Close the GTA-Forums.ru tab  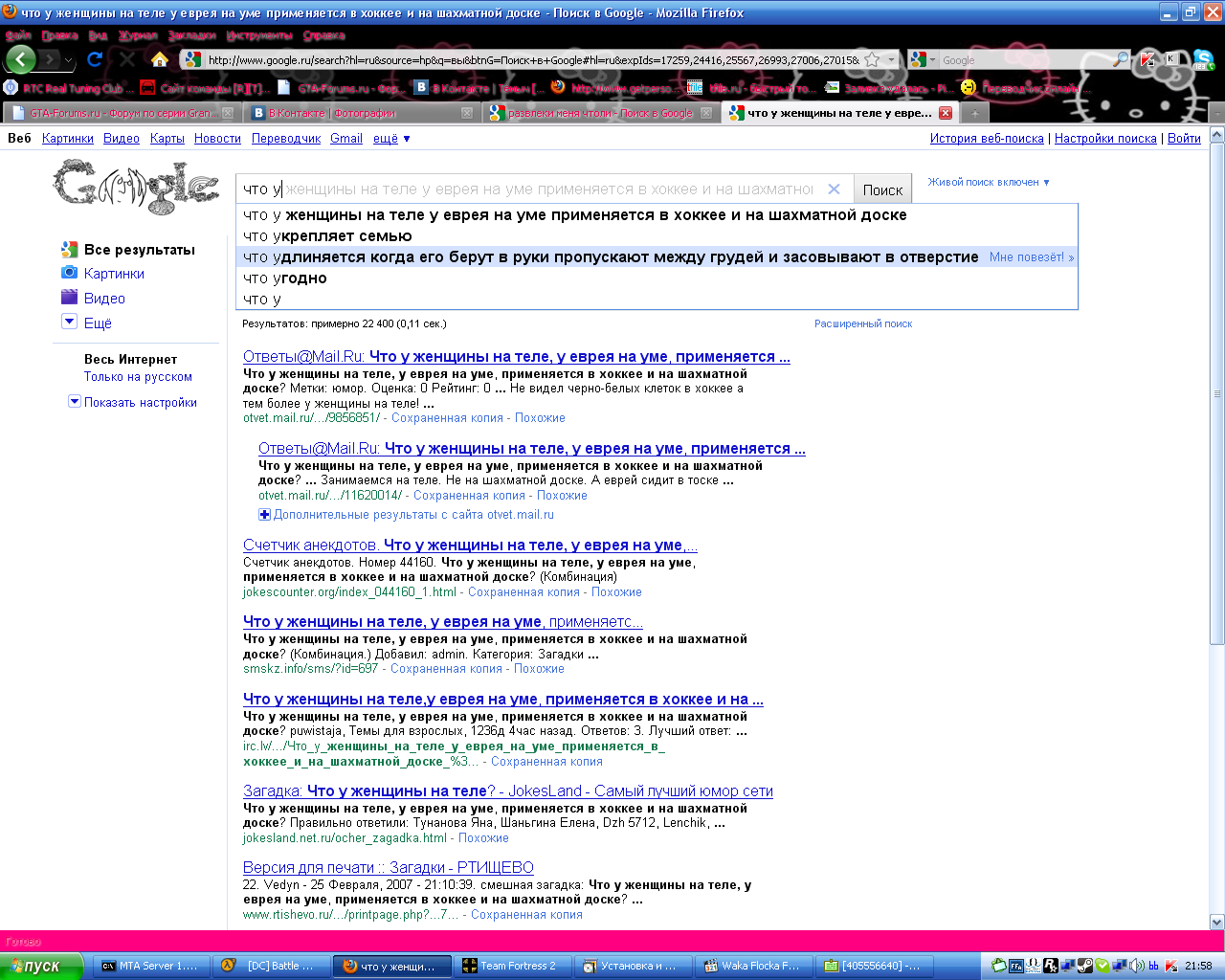[228, 113]
